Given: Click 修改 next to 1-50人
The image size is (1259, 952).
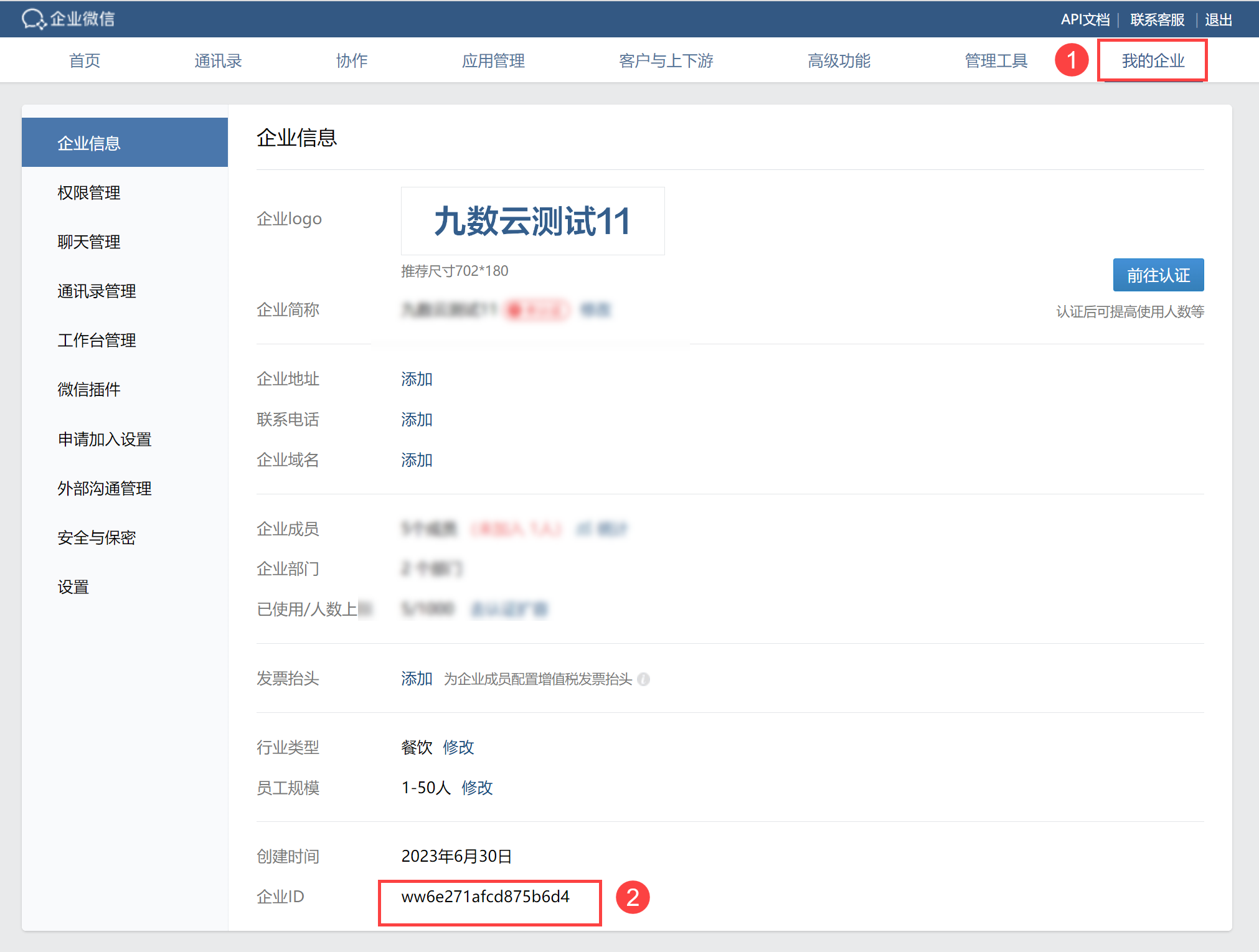Looking at the screenshot, I should (477, 787).
